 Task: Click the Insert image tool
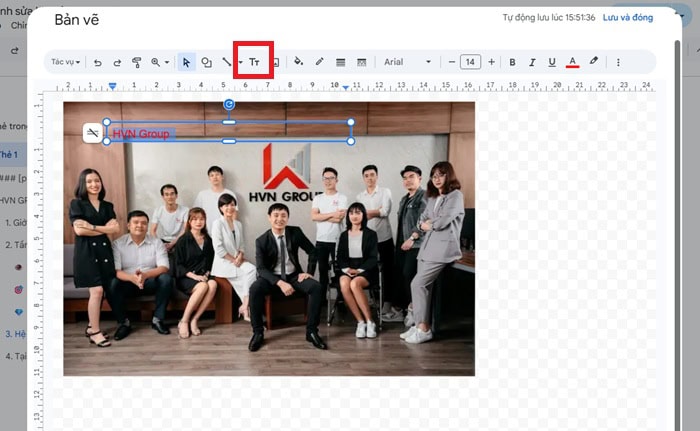coord(276,63)
